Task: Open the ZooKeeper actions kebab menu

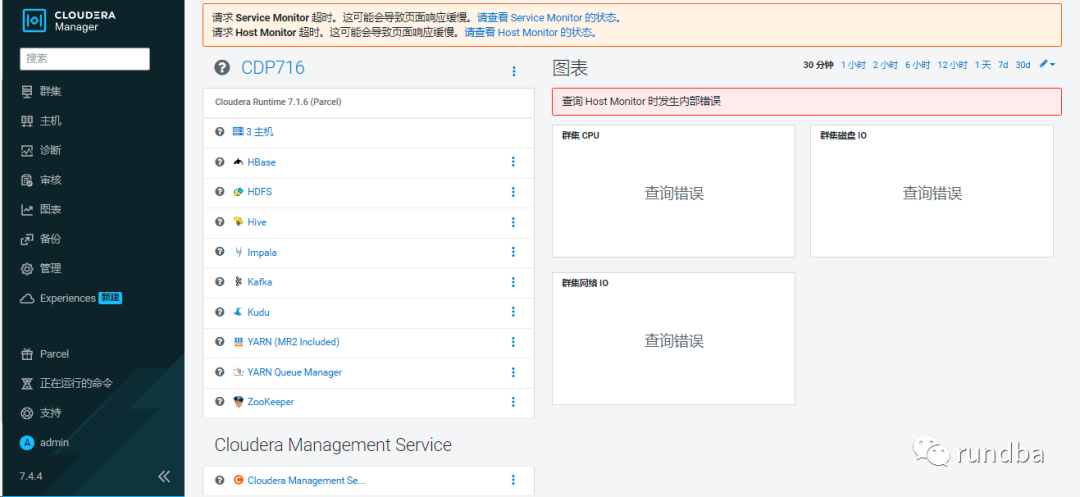Action: click(513, 402)
